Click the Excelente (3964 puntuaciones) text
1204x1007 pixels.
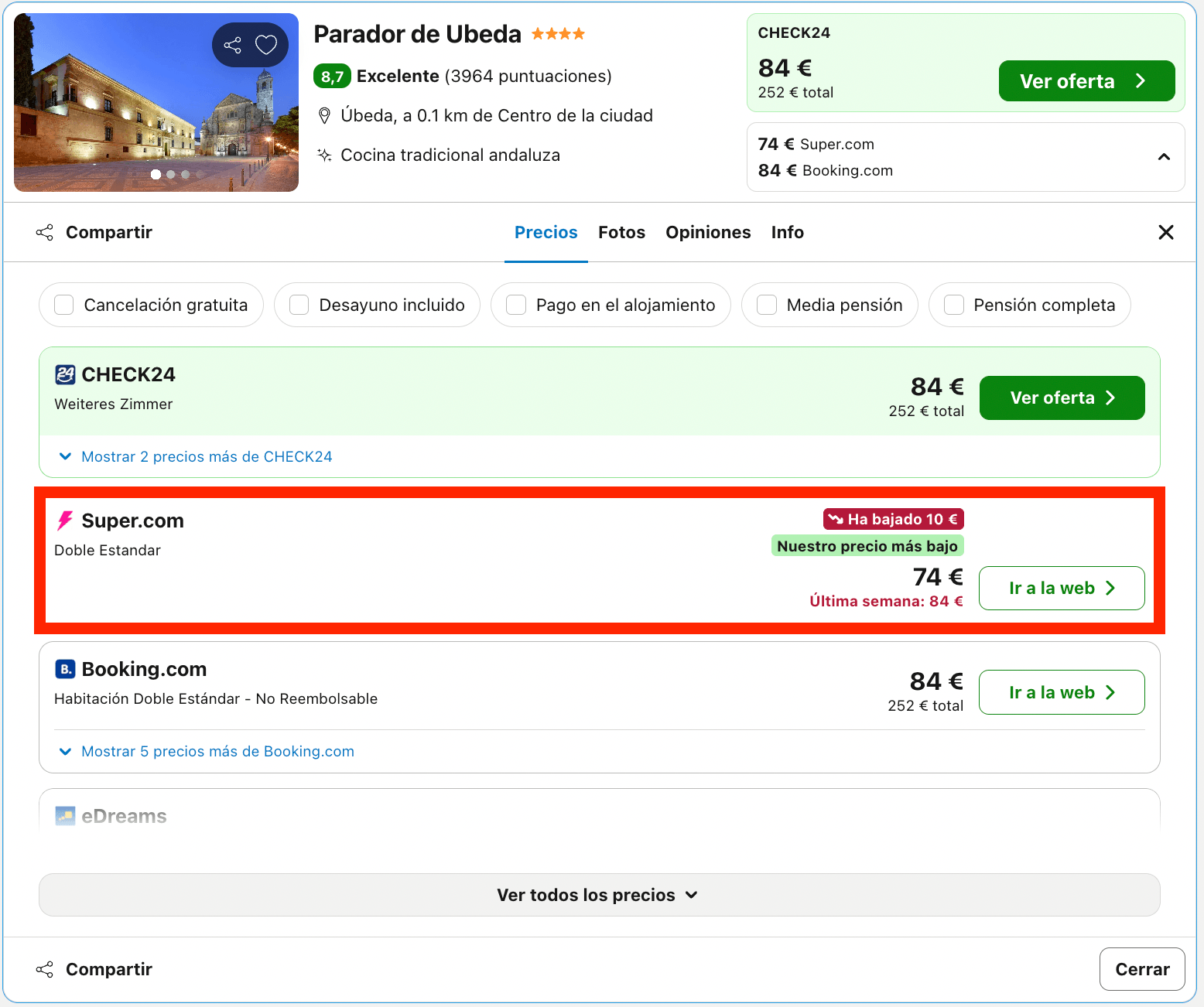(x=484, y=76)
